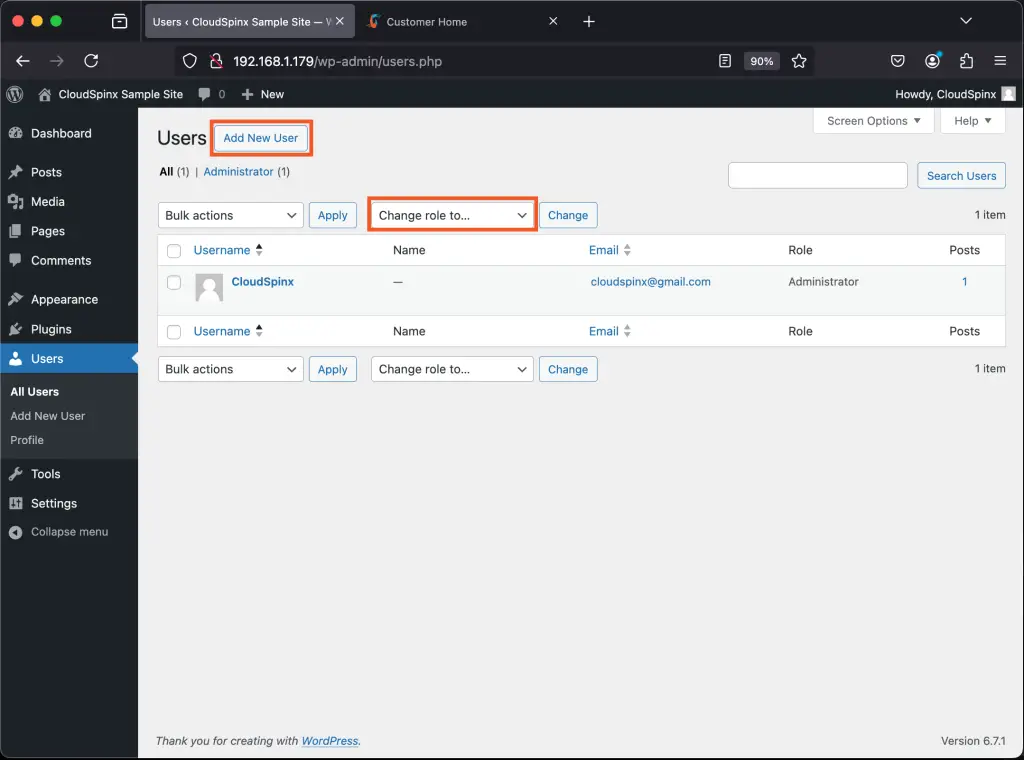Click the 90% zoom level control
1024x760 pixels.
(x=762, y=60)
